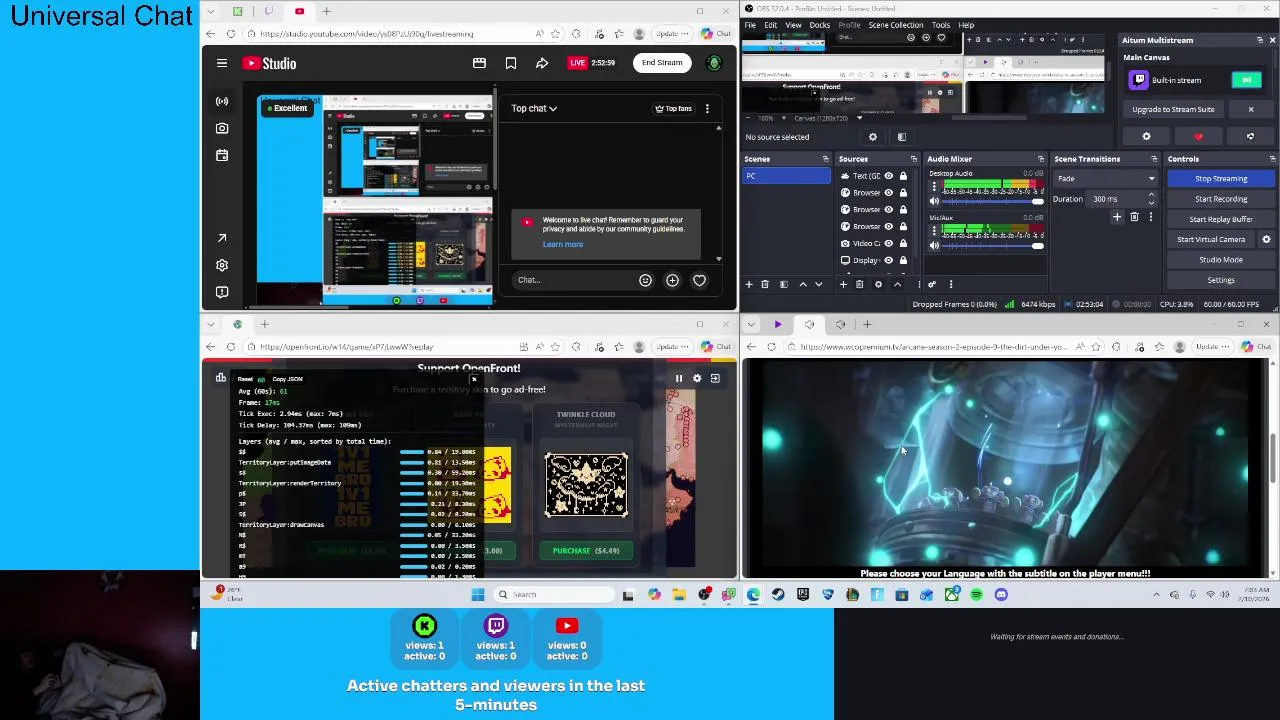Viewport: 1280px width, 720px height.
Task: Click Stop Streaming in OBS Controls
Action: [x=1221, y=179]
